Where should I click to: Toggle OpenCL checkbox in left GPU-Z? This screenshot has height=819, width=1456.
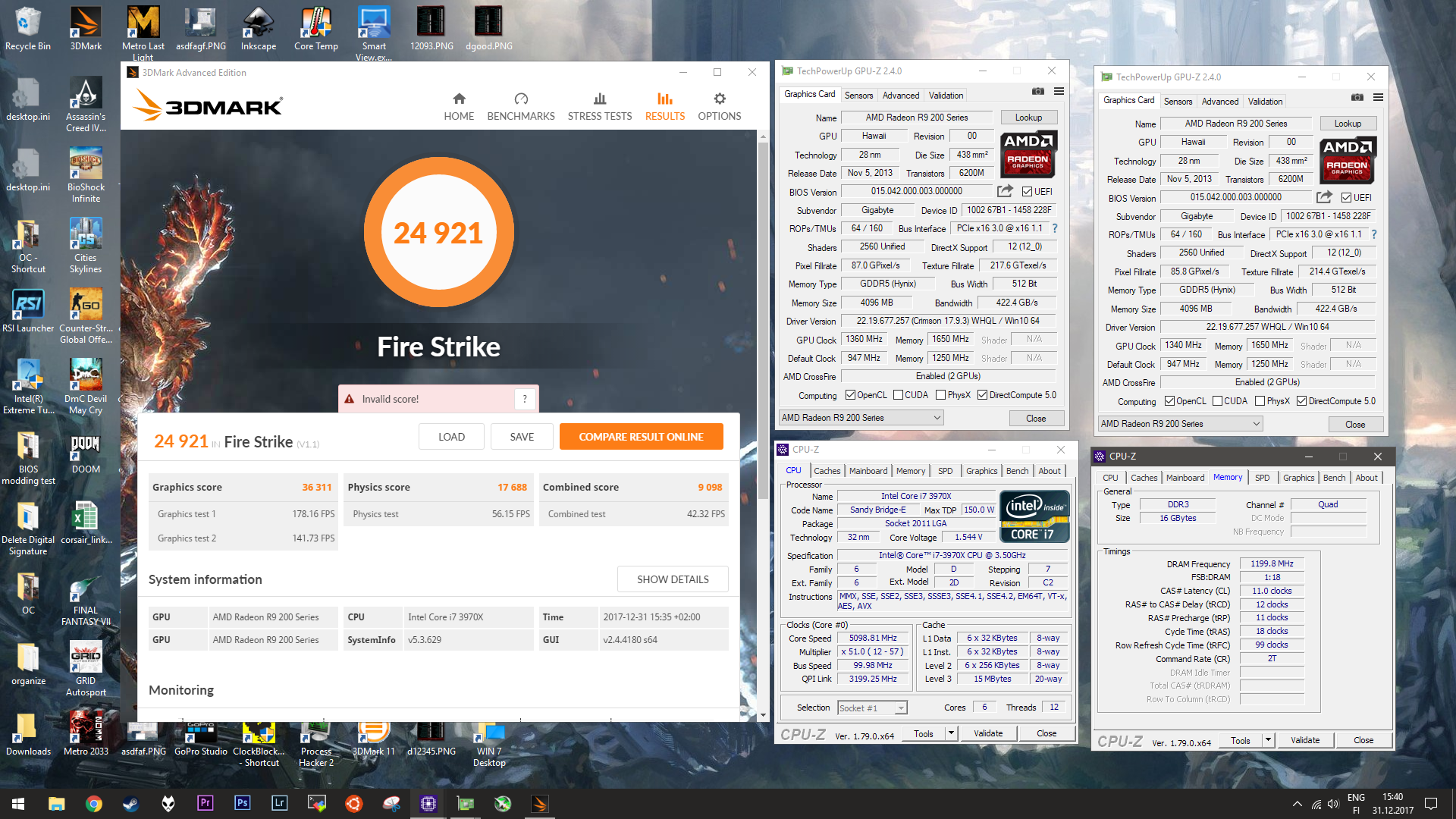click(x=850, y=395)
